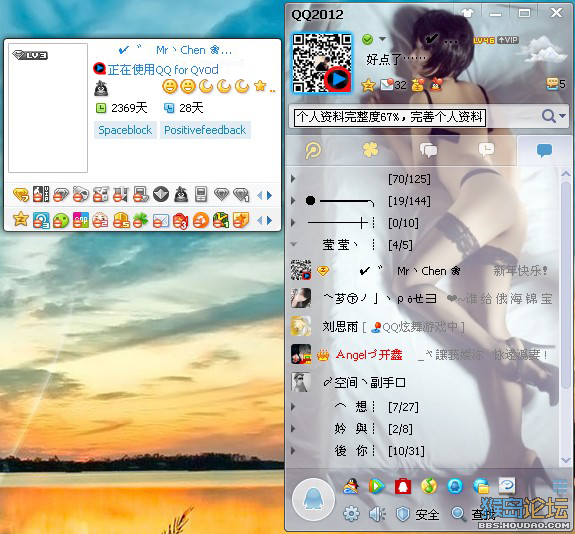Open the 安全 security shield
The image size is (575, 534).
tap(418, 514)
